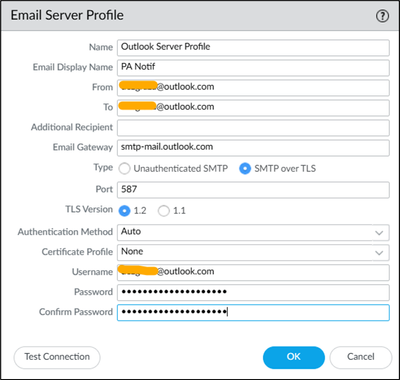Open the help question mark icon
The width and height of the screenshot is (400, 380).
click(x=382, y=16)
